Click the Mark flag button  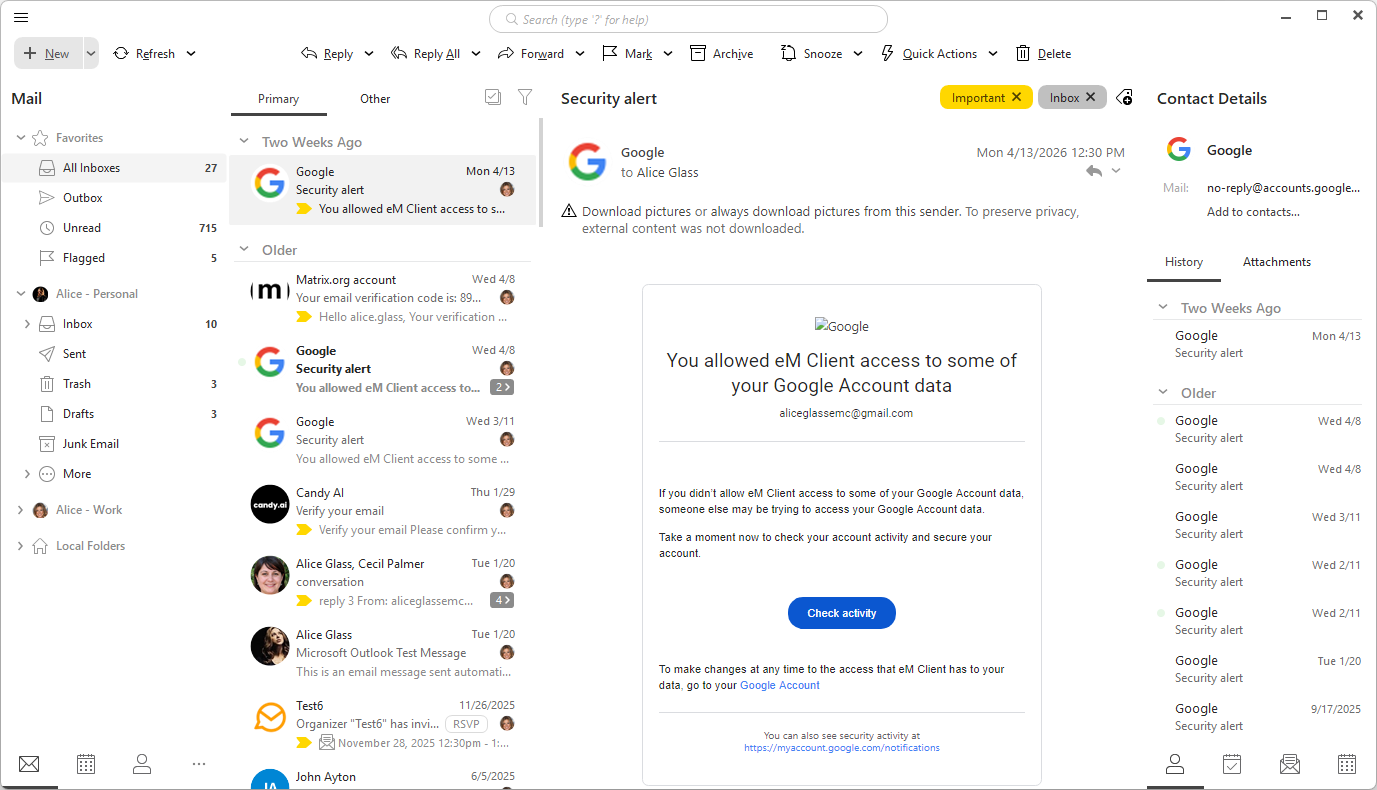coord(627,54)
